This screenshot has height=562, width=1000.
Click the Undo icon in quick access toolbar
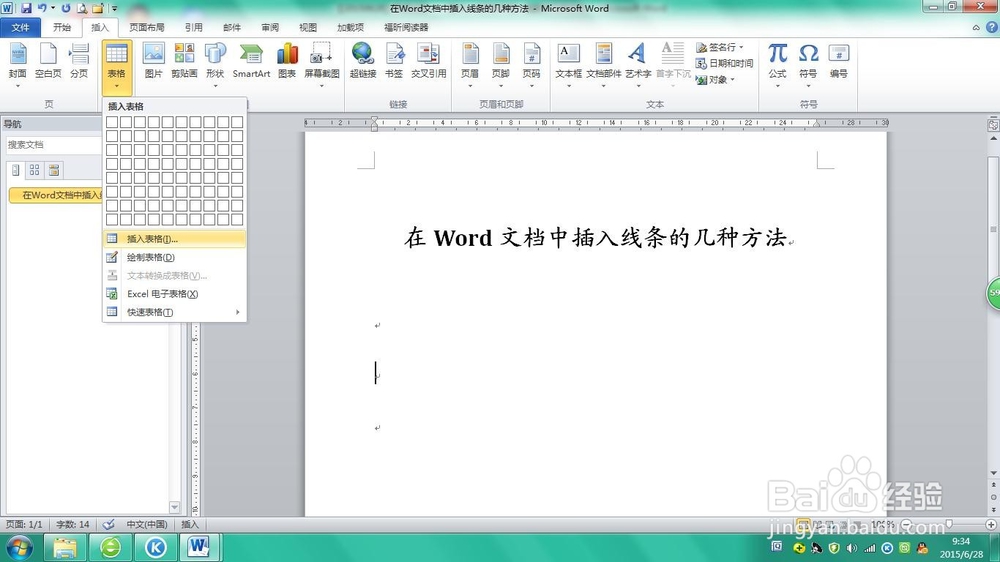(42, 8)
